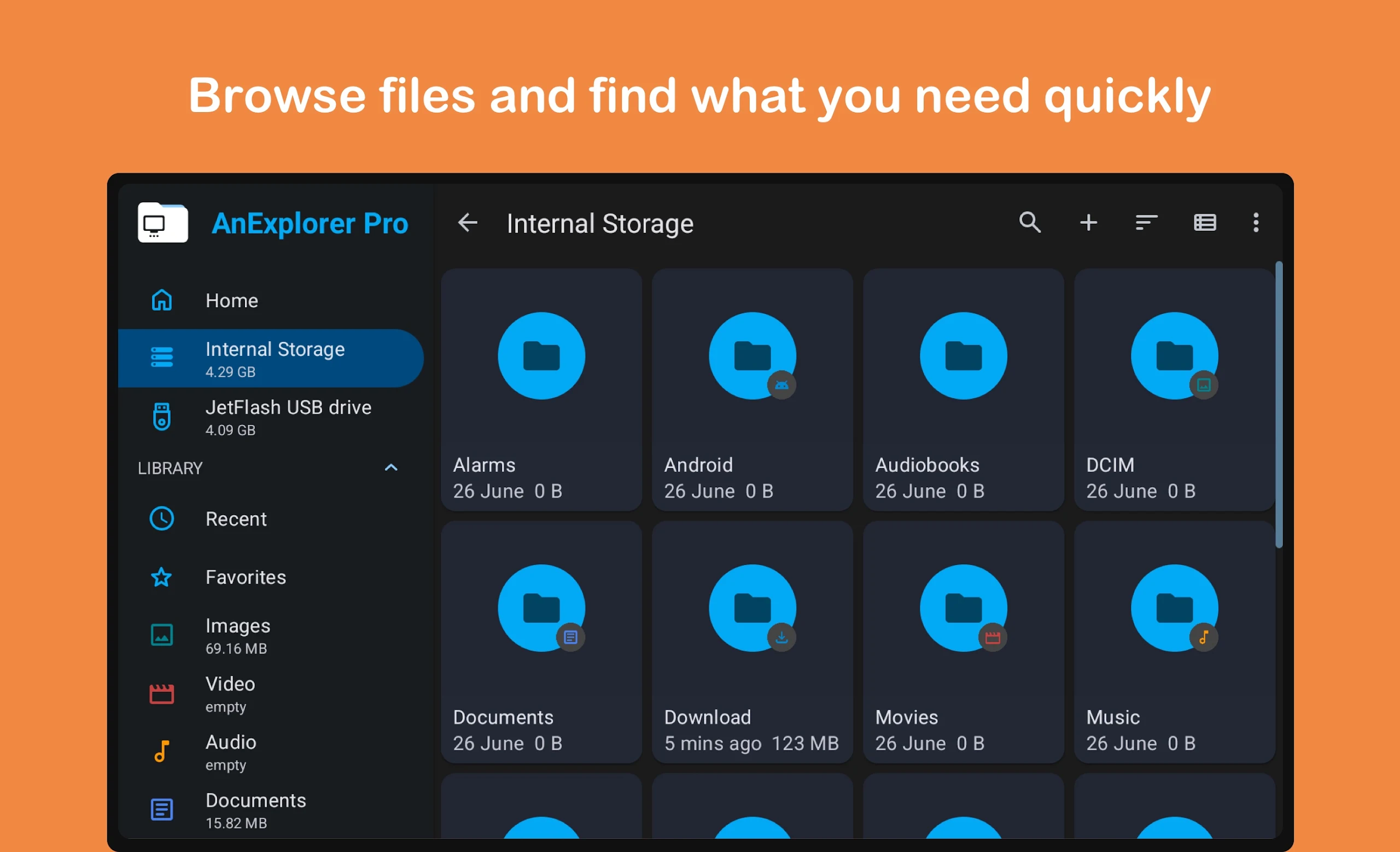
Task: Click the Audio music note icon
Action: pos(161,751)
